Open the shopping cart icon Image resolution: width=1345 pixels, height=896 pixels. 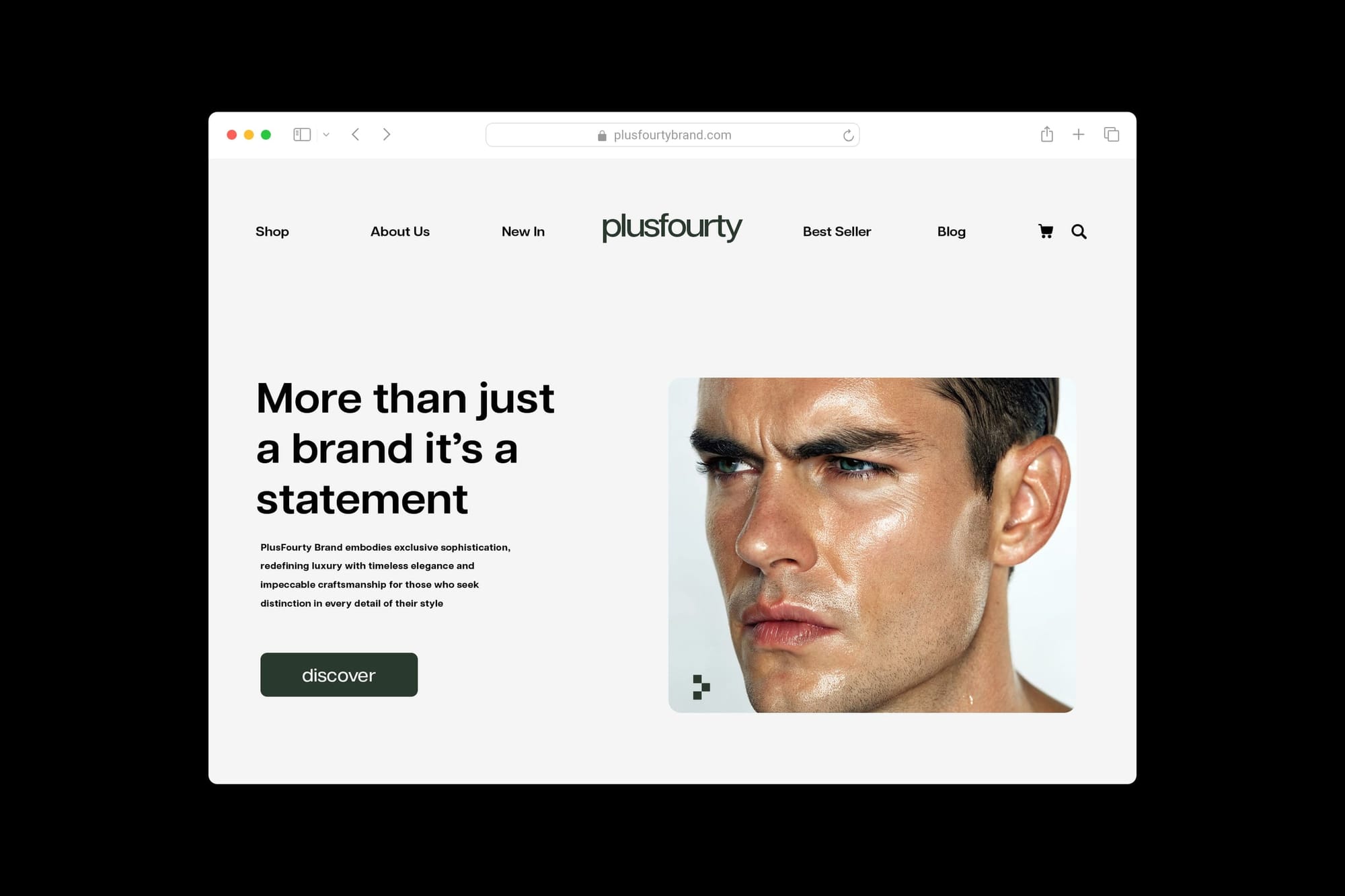click(x=1046, y=231)
